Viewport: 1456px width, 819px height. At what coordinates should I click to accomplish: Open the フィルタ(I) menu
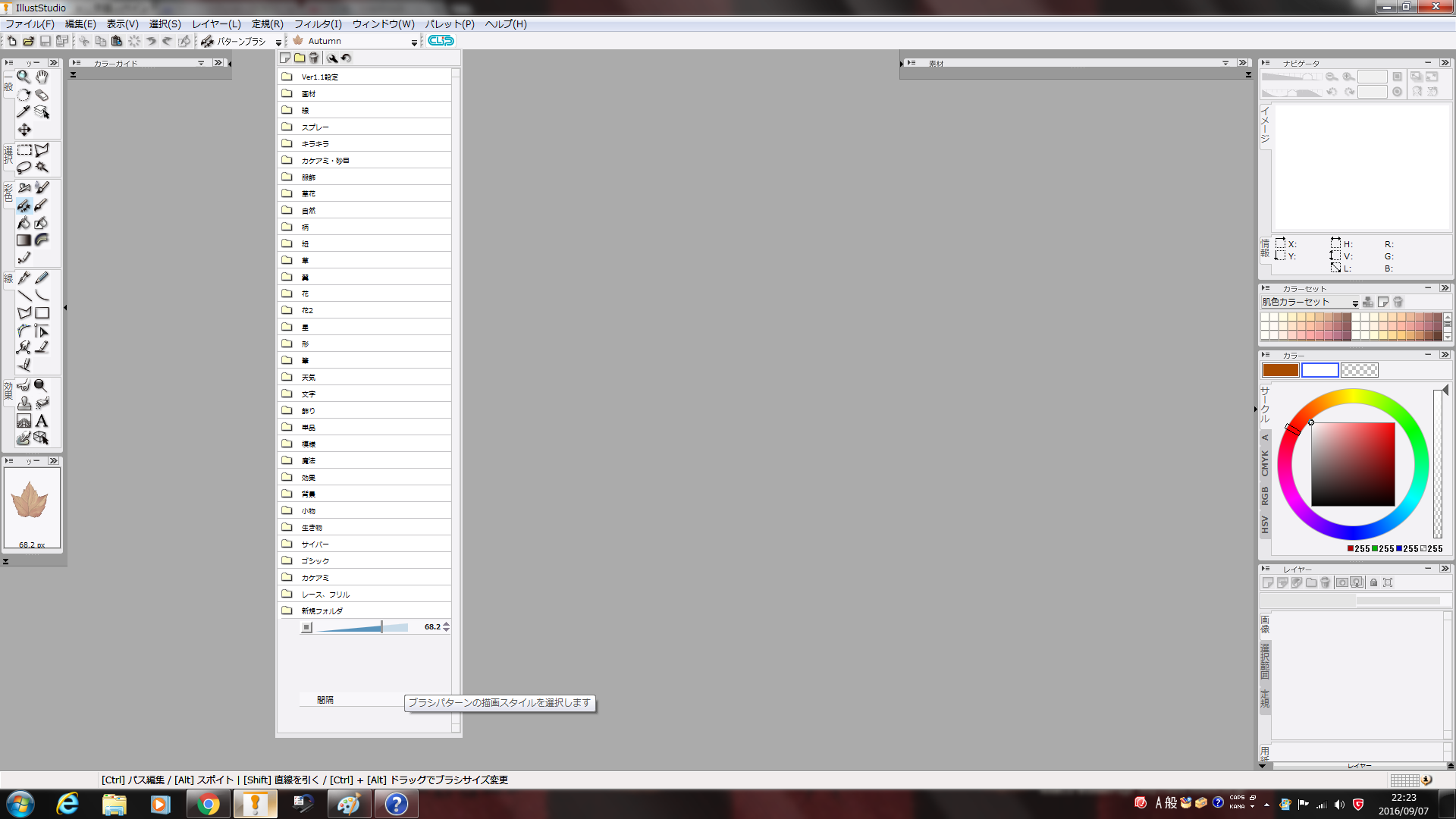[x=318, y=24]
